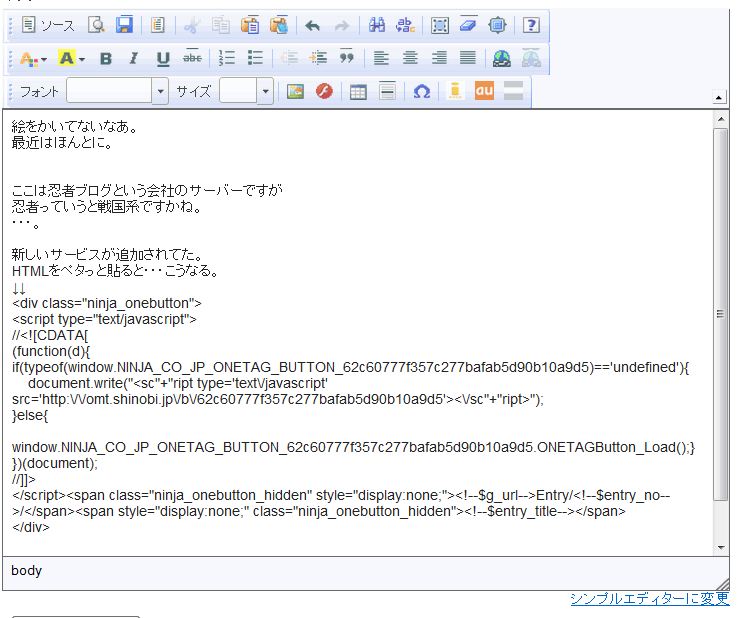Open the preview (magnifier page) icon
Screen dimensions: 739x618
click(96, 25)
